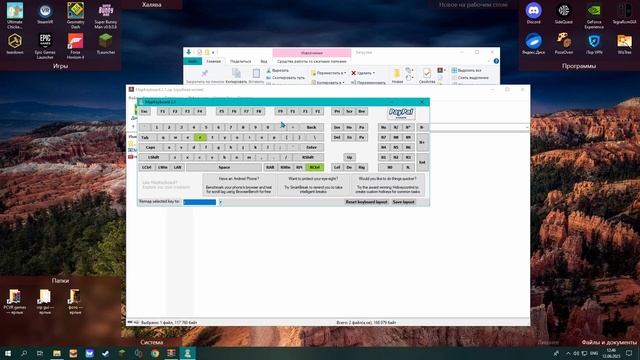Select the LShift key in MapKeyboard
The width and height of the screenshot is (640, 360).
pos(153,158)
